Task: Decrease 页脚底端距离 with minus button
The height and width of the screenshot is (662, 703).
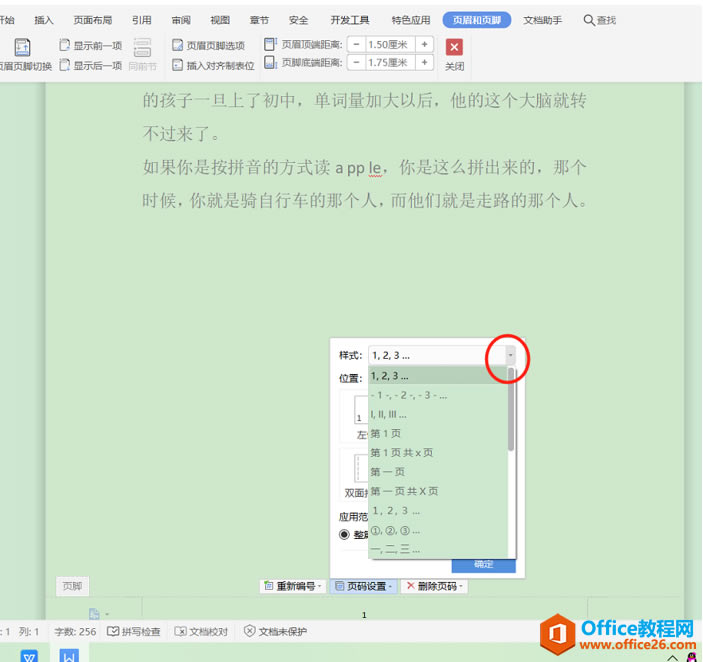Action: pyautogui.click(x=356, y=62)
